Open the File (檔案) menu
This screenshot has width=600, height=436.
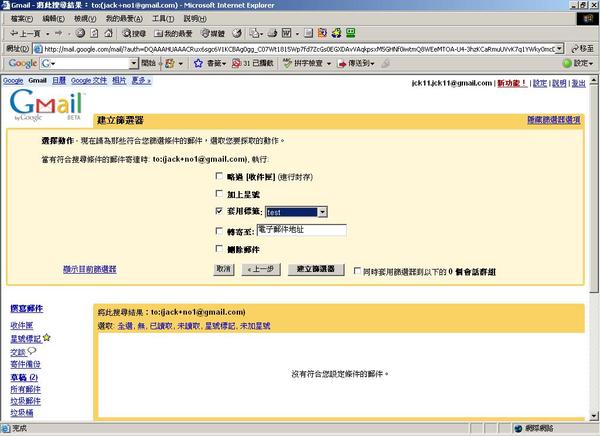pyautogui.click(x=22, y=18)
